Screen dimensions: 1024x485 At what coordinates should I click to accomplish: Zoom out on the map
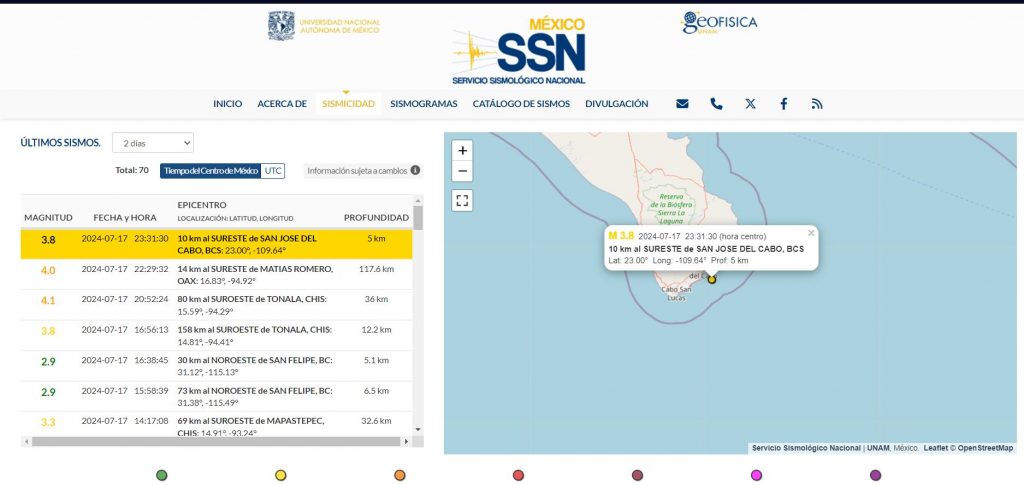tap(462, 171)
